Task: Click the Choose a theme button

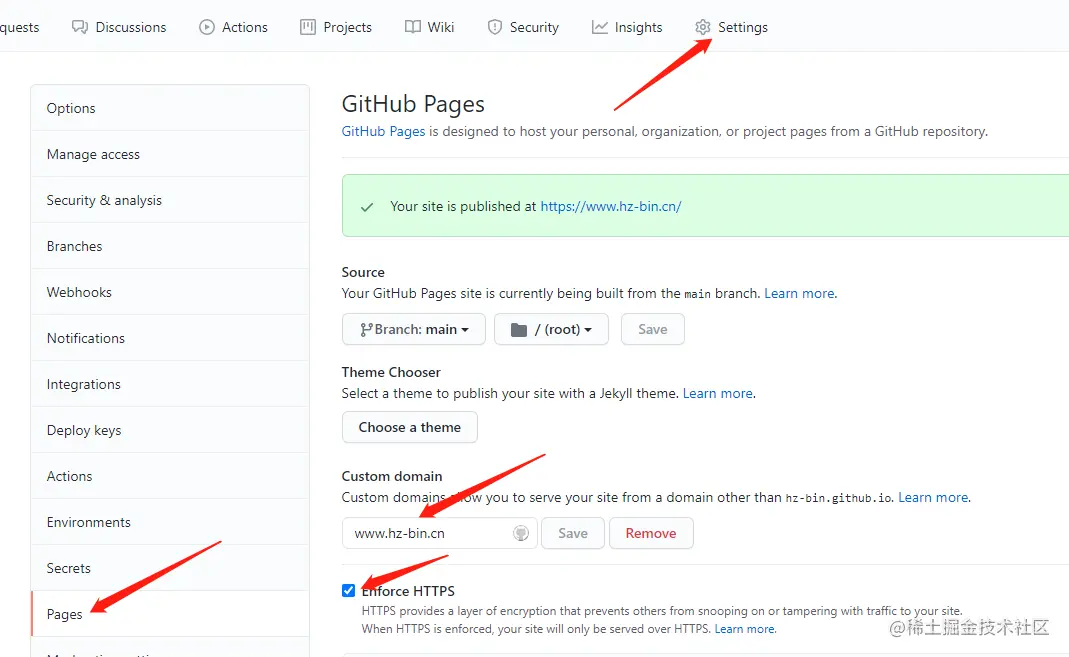Action: pyautogui.click(x=410, y=427)
